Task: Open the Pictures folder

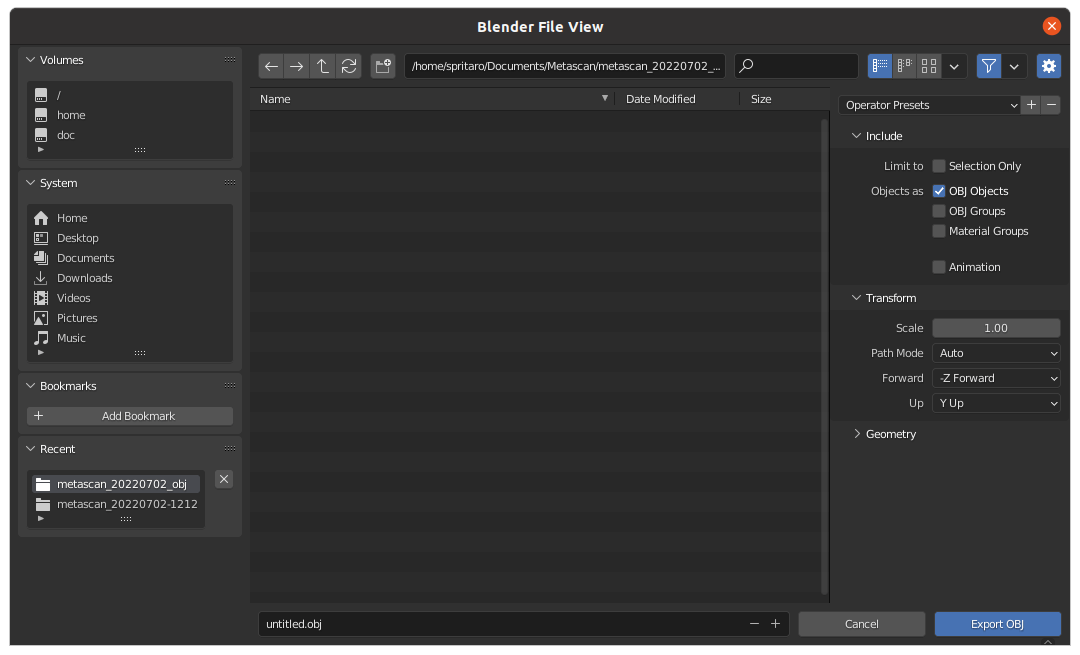Action: [129, 318]
